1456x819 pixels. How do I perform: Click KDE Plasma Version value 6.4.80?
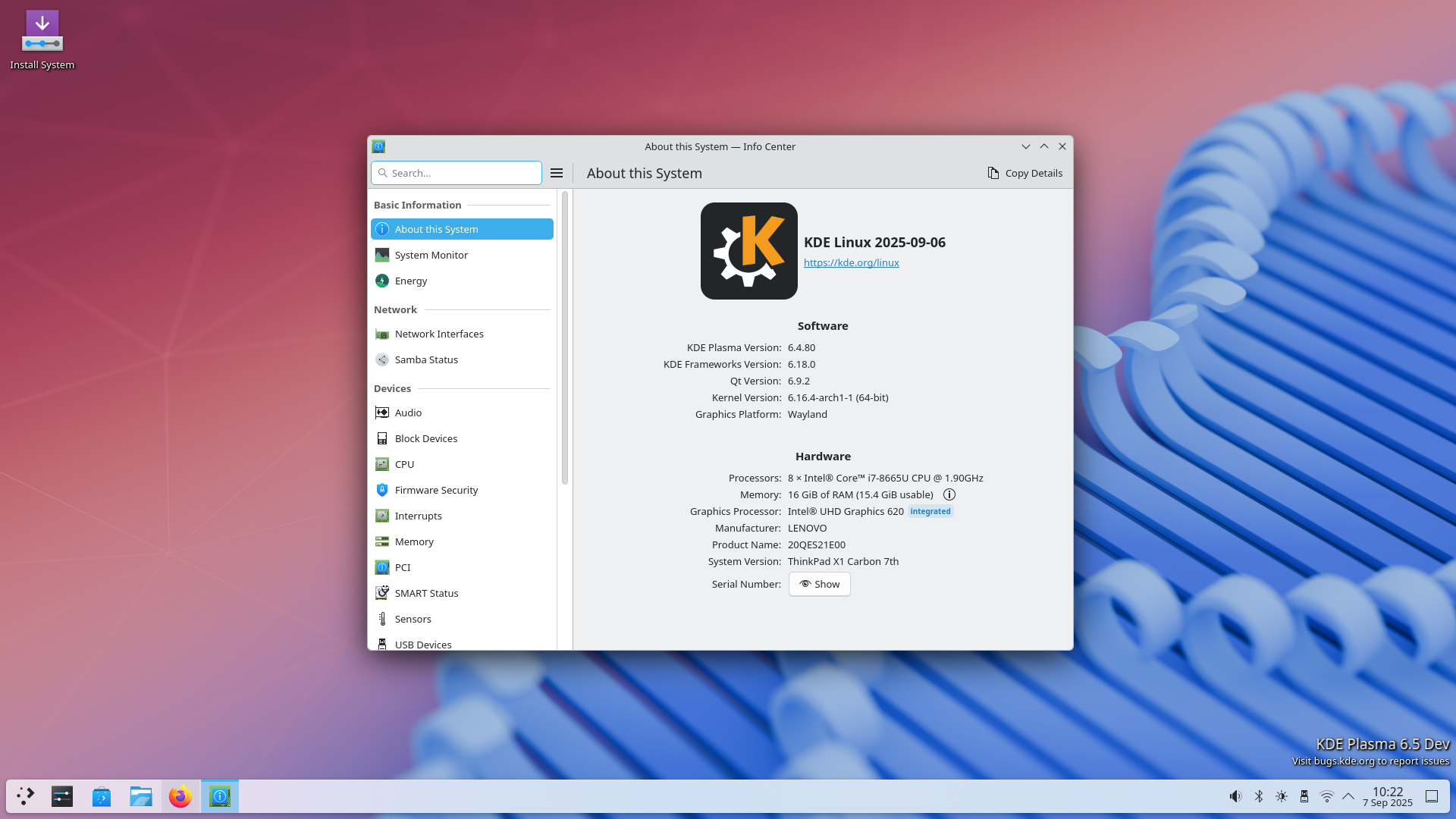pos(802,347)
